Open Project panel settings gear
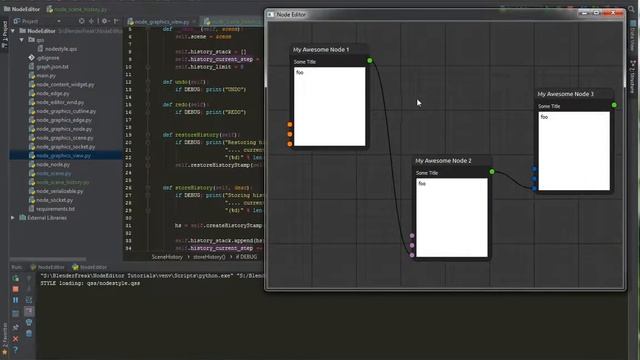 coord(104,21)
